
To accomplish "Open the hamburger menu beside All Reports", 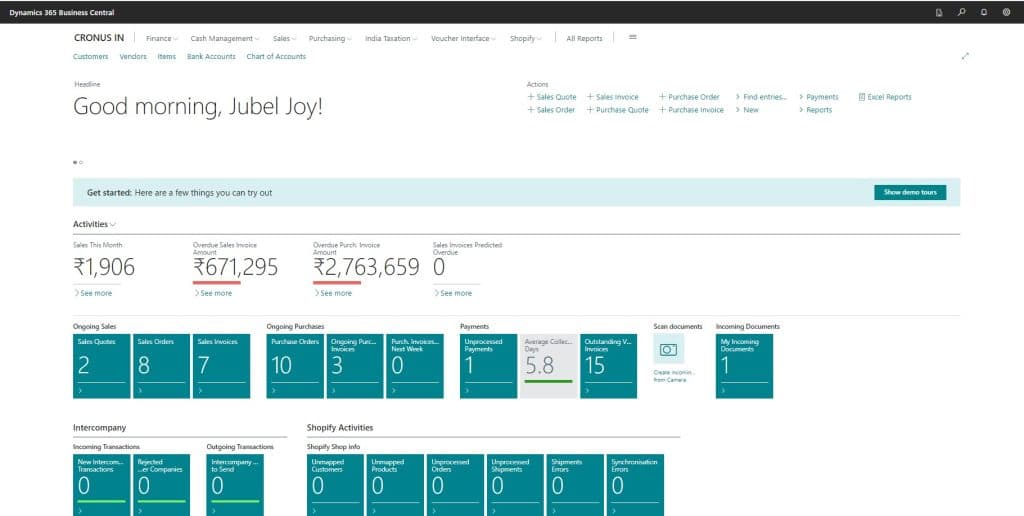I will [x=632, y=37].
